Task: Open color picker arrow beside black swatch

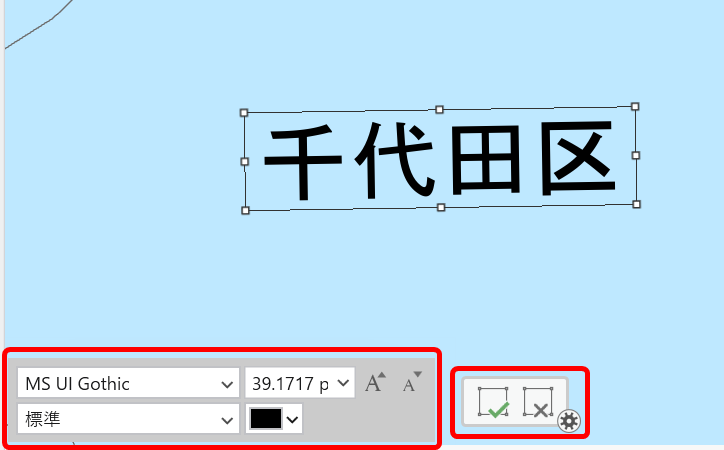Action: 292,420
